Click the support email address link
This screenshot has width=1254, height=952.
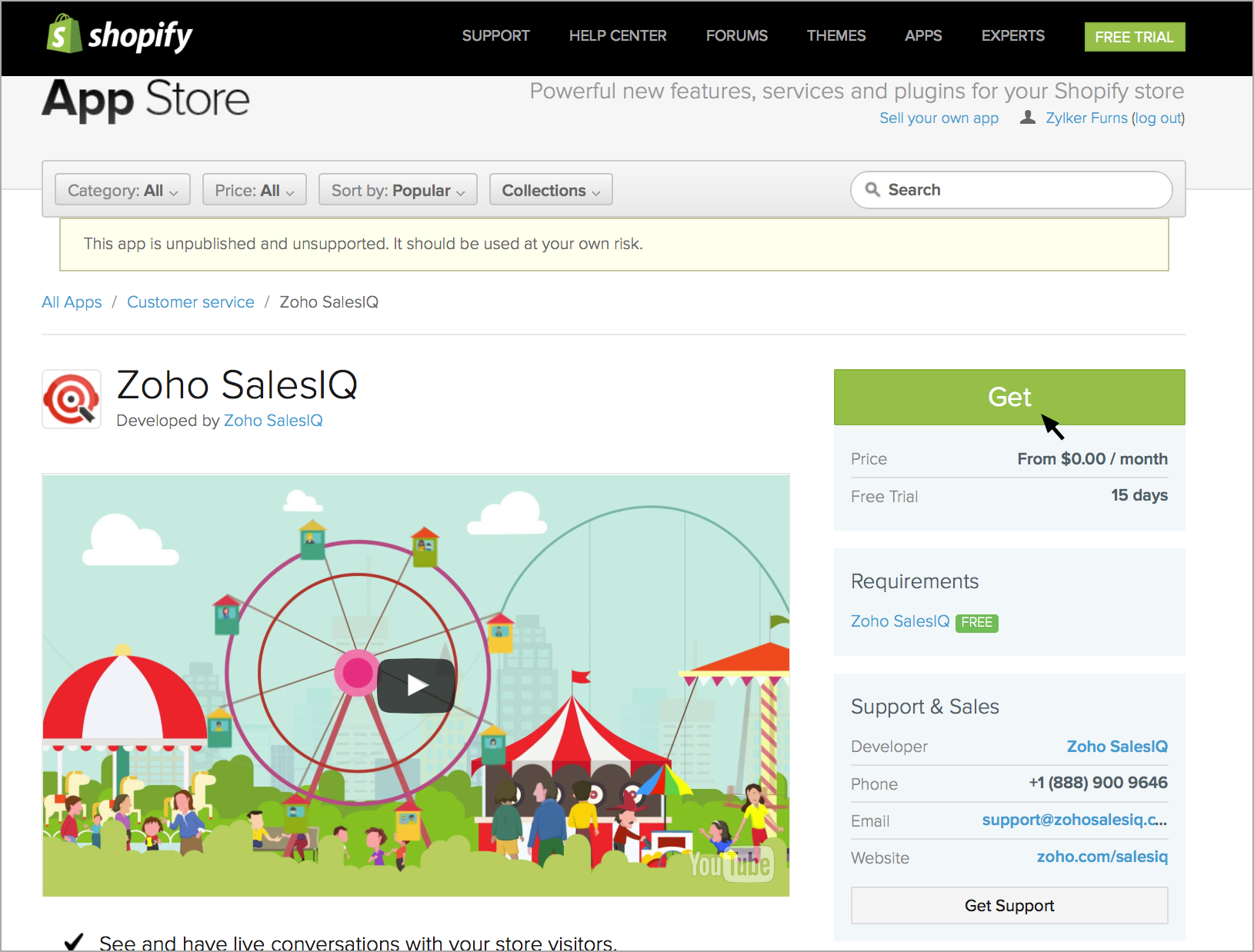[1075, 821]
